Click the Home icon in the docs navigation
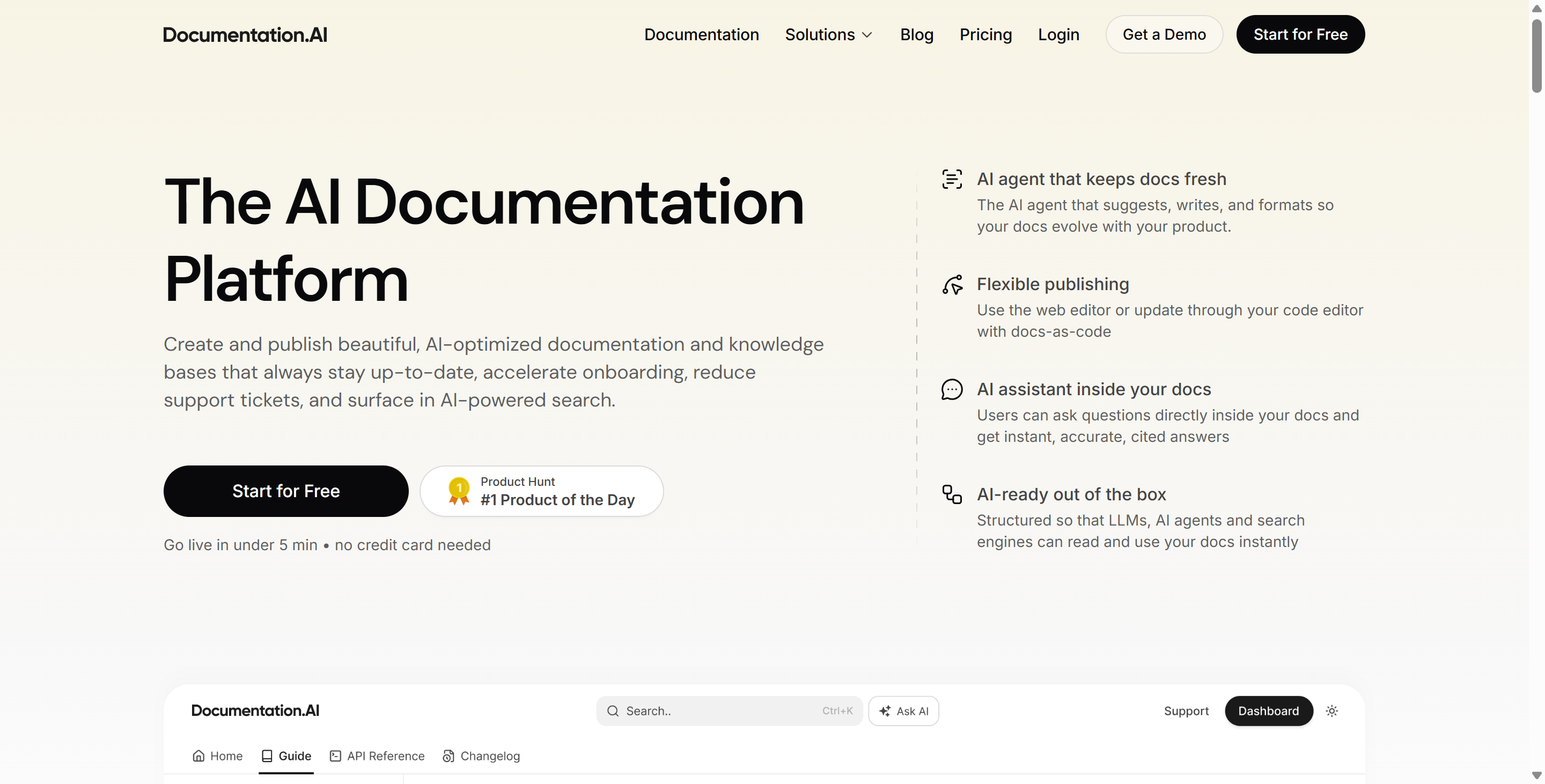Screen dimensions: 1545x784 [x=200, y=756]
